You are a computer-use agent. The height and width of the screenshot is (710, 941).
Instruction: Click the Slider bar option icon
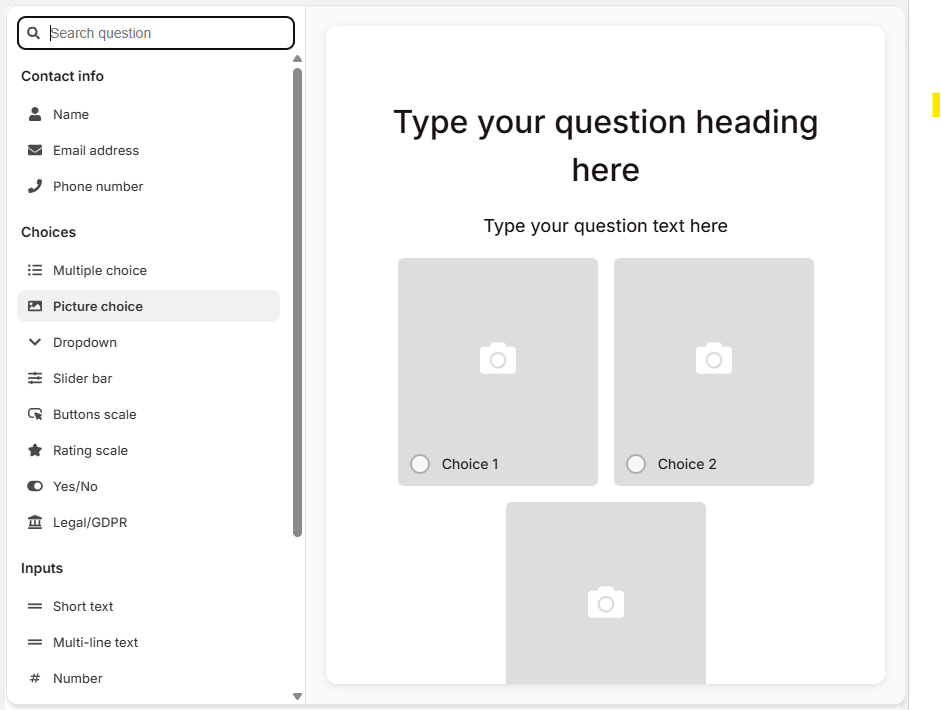pyautogui.click(x=35, y=378)
